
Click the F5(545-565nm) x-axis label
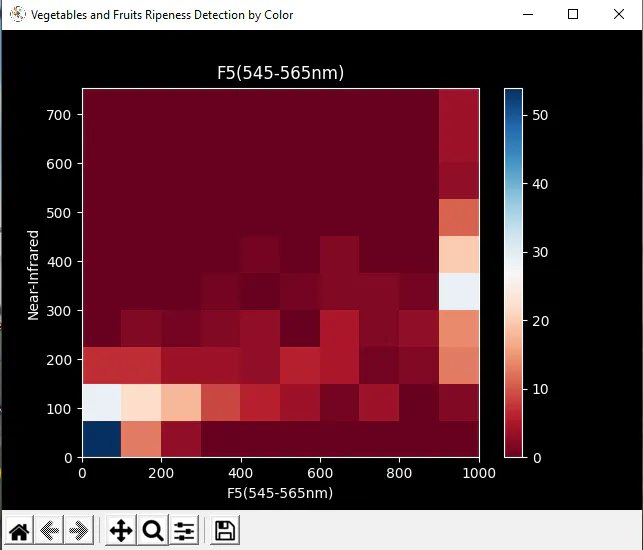click(x=280, y=493)
